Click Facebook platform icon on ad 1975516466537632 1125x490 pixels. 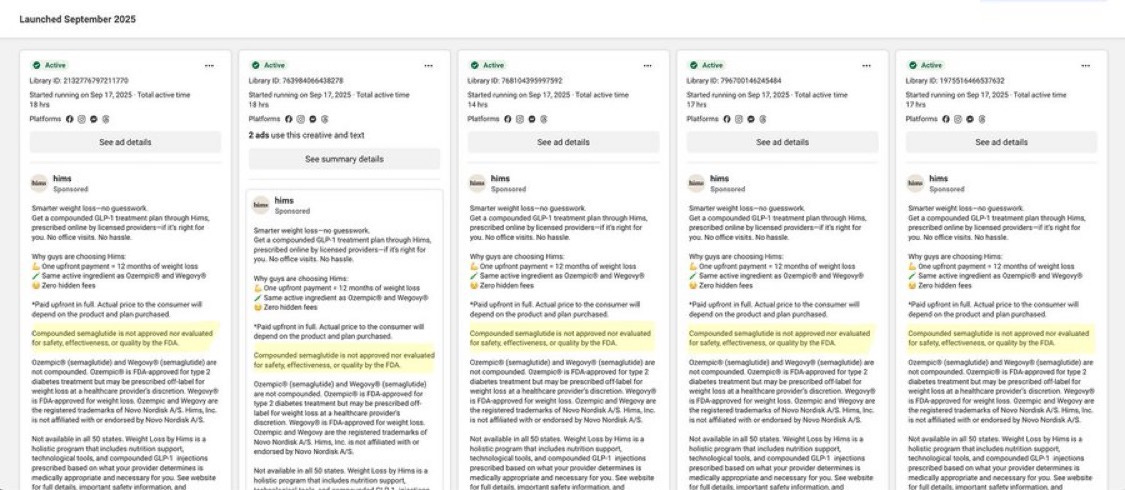(x=946, y=119)
